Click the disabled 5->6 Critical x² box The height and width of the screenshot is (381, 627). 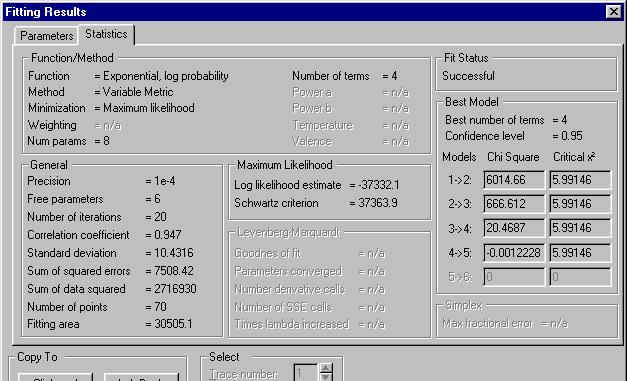[580, 277]
